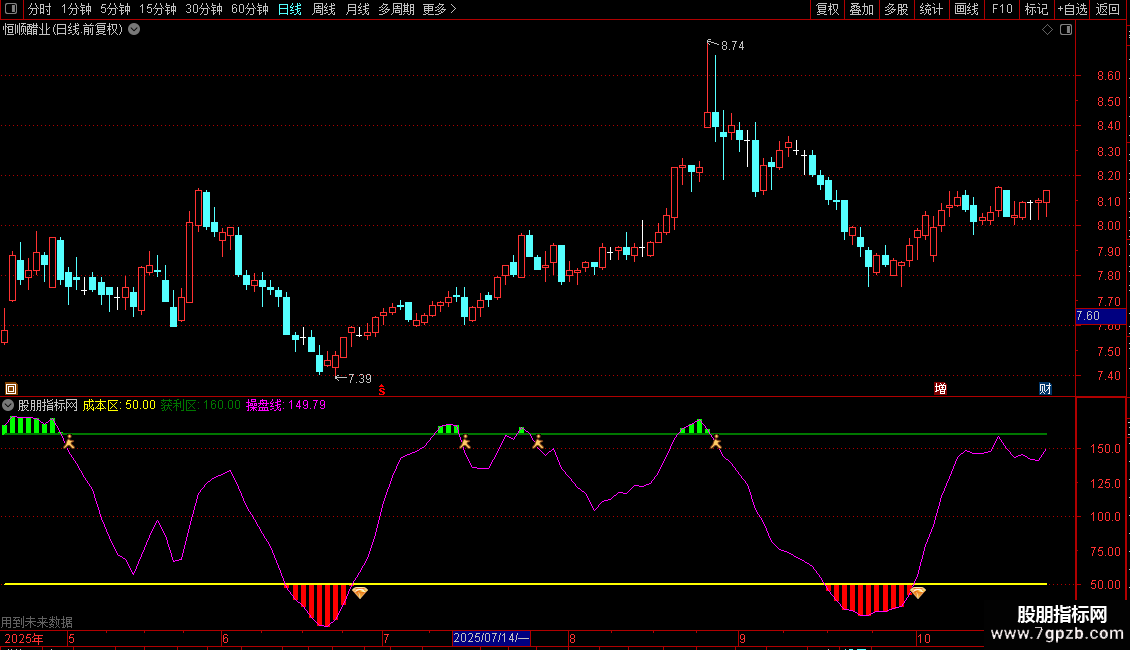1130x650 pixels.
Task: Switch to the 周线 weekly chart
Action: (324, 9)
